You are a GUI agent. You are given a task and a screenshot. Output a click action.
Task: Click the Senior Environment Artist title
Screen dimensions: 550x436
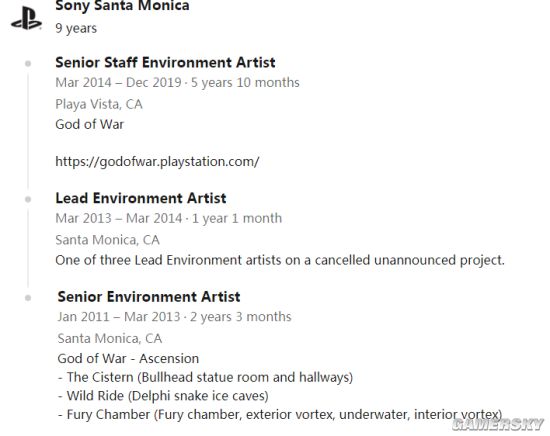pyautogui.click(x=149, y=297)
